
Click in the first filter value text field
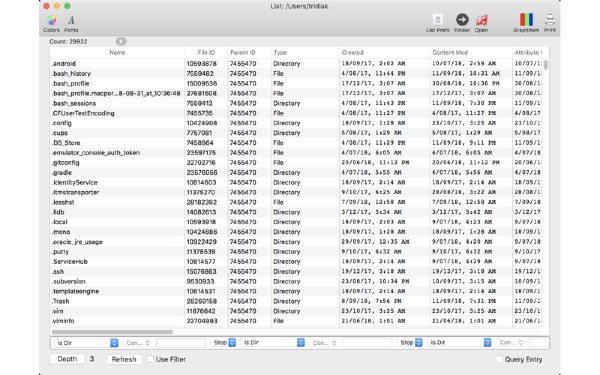181,343
